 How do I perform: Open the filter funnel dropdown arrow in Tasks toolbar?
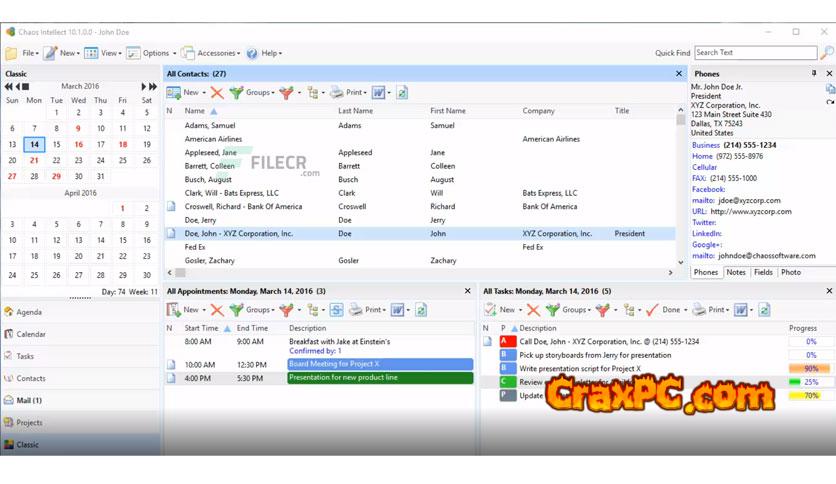coord(615,310)
